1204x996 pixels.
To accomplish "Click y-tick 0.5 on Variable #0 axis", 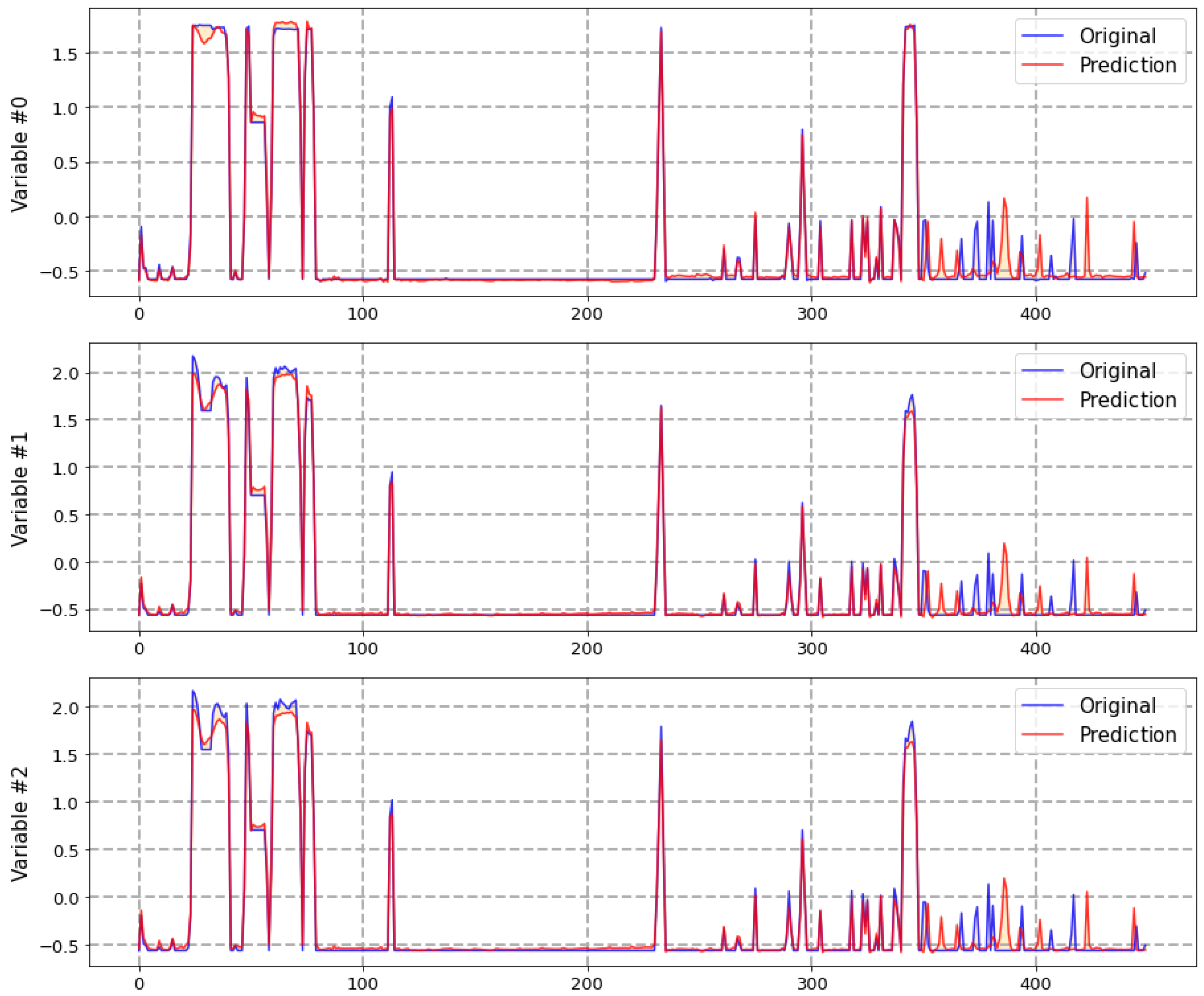I will click(65, 163).
